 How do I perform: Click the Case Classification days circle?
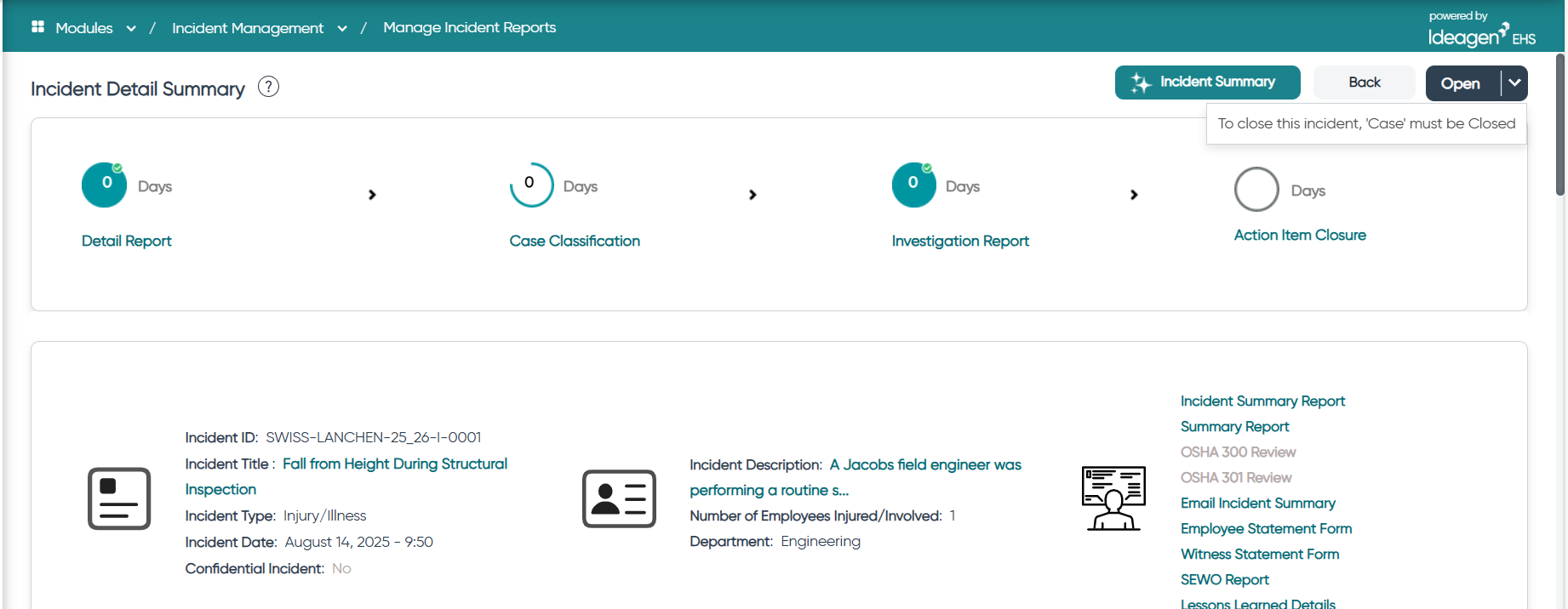[531, 185]
